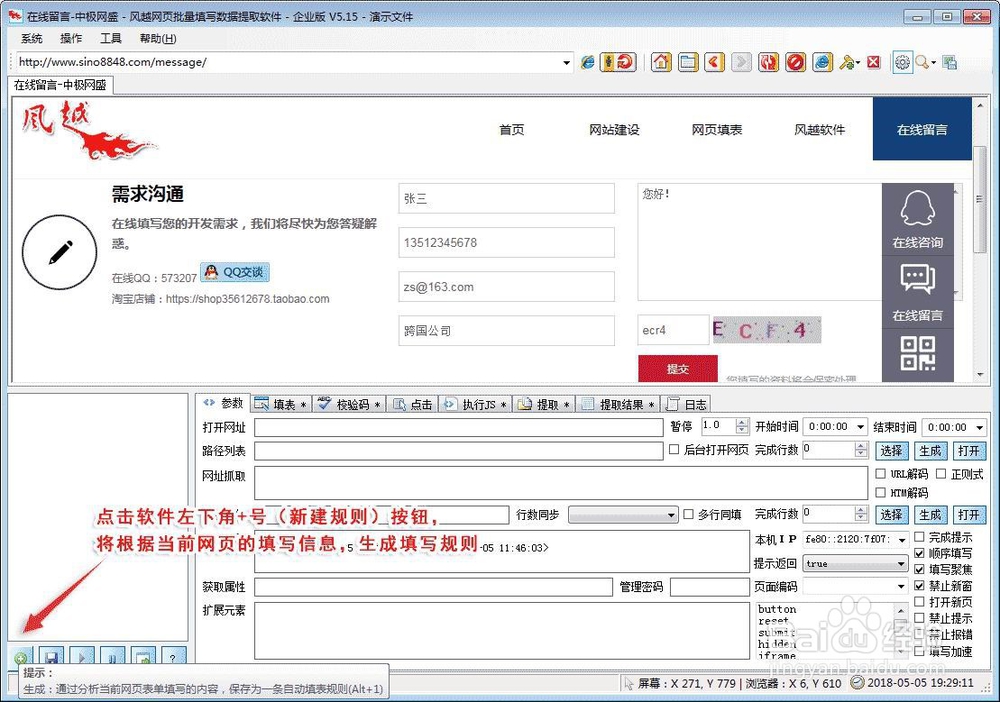Click the QR code sidebar icon
The image size is (1000, 702).
918,354
